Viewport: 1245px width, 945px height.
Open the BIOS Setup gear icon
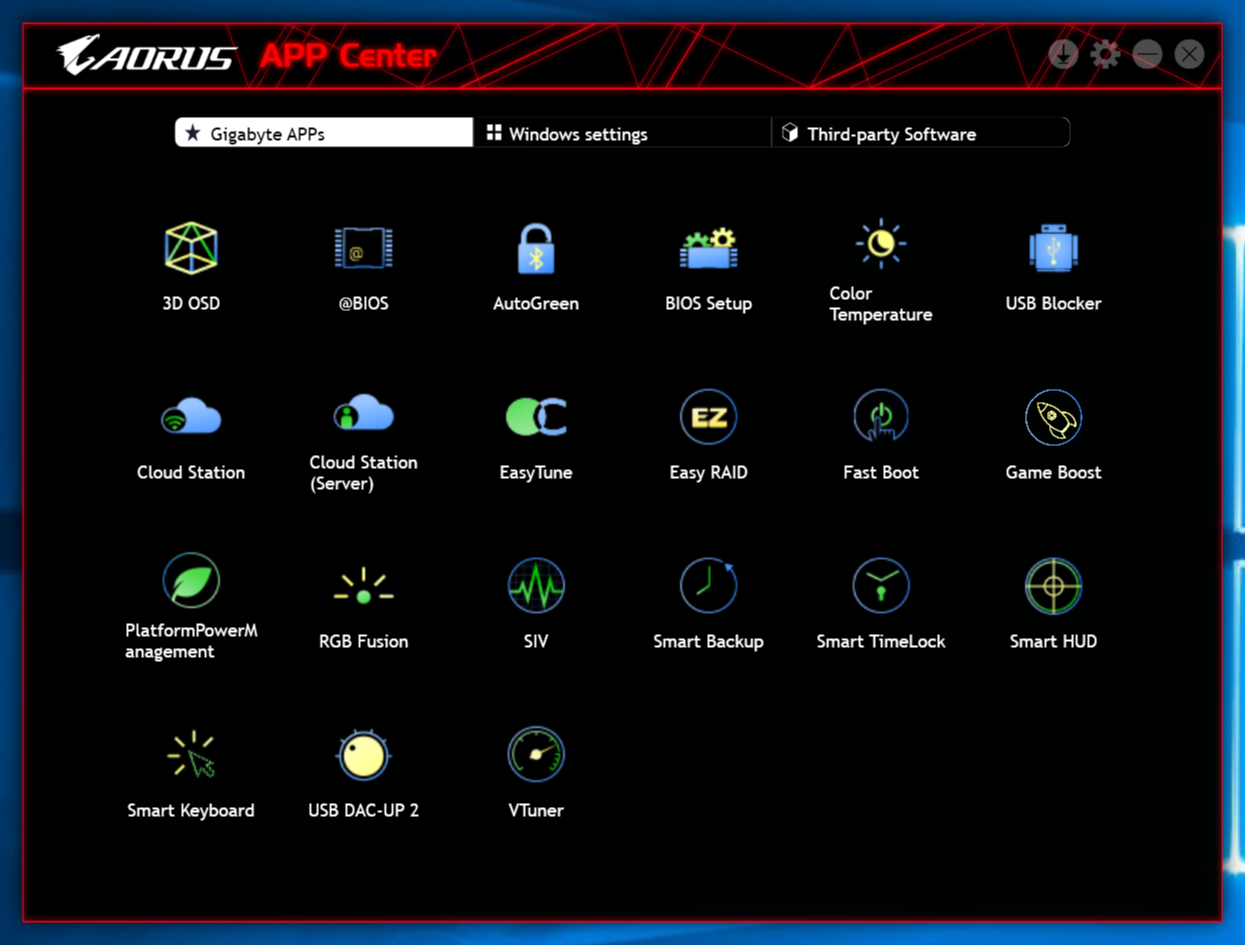[708, 249]
